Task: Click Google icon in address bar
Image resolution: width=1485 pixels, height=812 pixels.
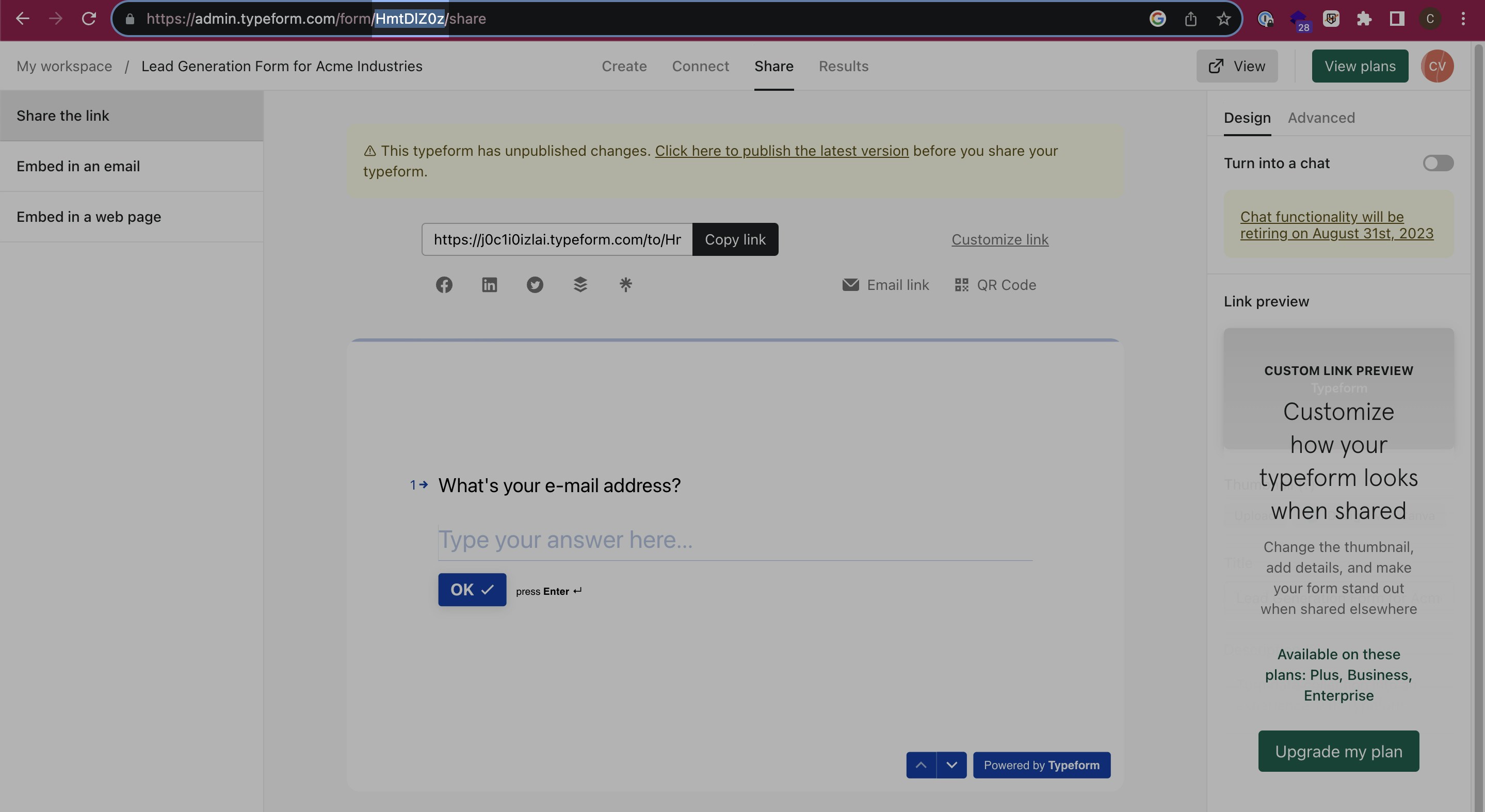Action: point(1157,19)
